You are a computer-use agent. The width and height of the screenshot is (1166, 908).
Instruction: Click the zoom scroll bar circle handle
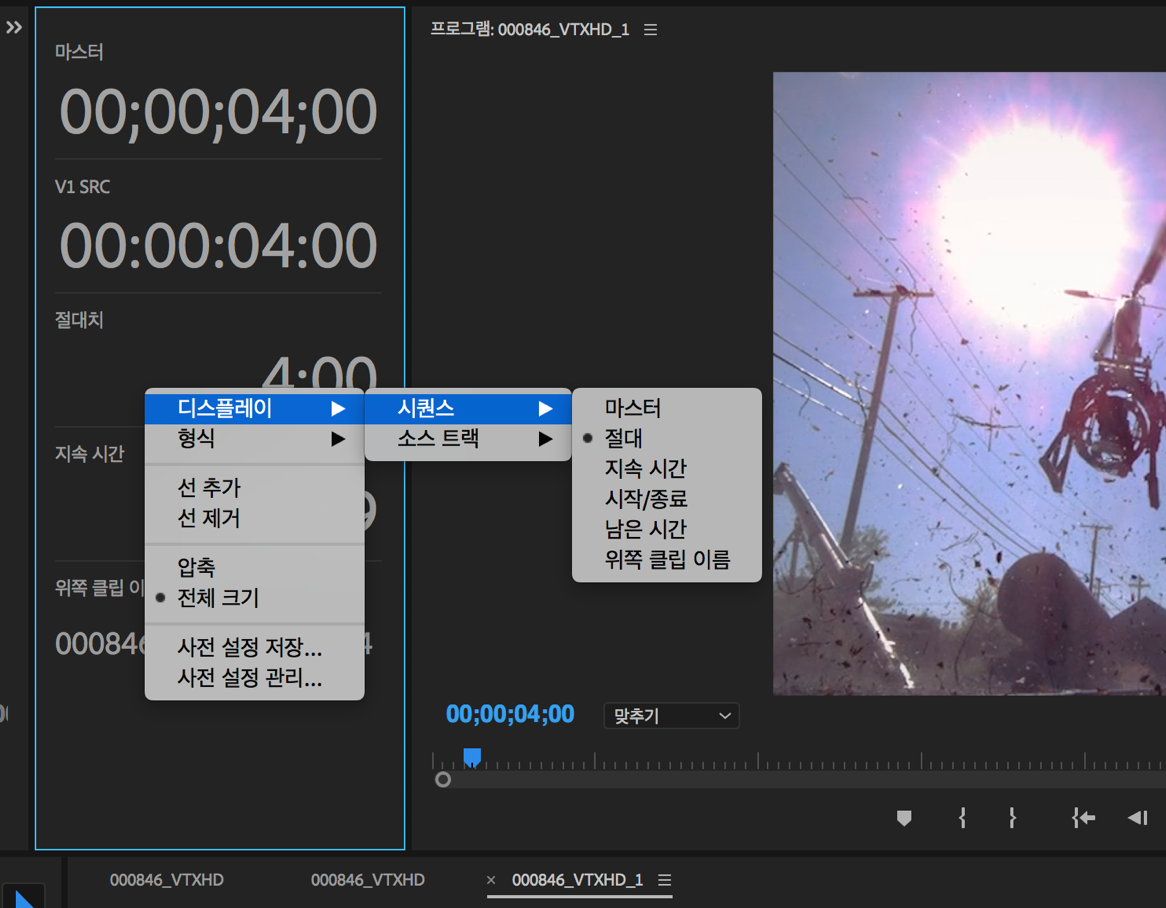coord(443,779)
